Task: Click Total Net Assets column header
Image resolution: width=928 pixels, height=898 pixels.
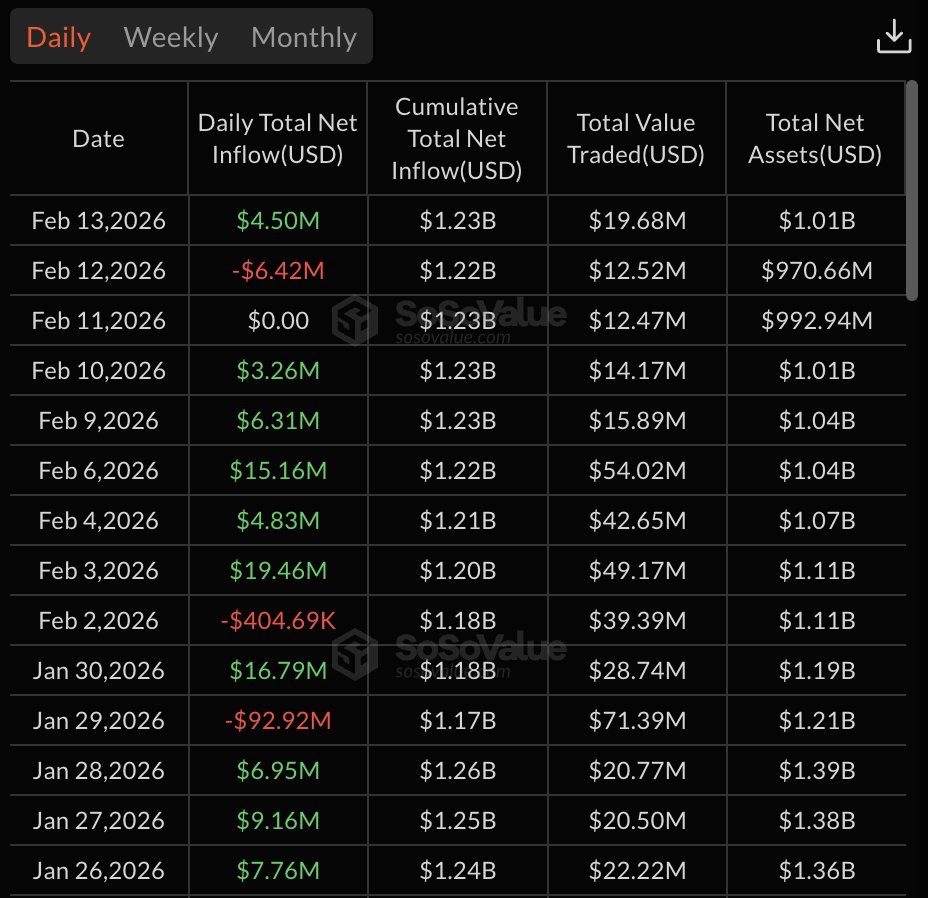Action: pos(815,139)
